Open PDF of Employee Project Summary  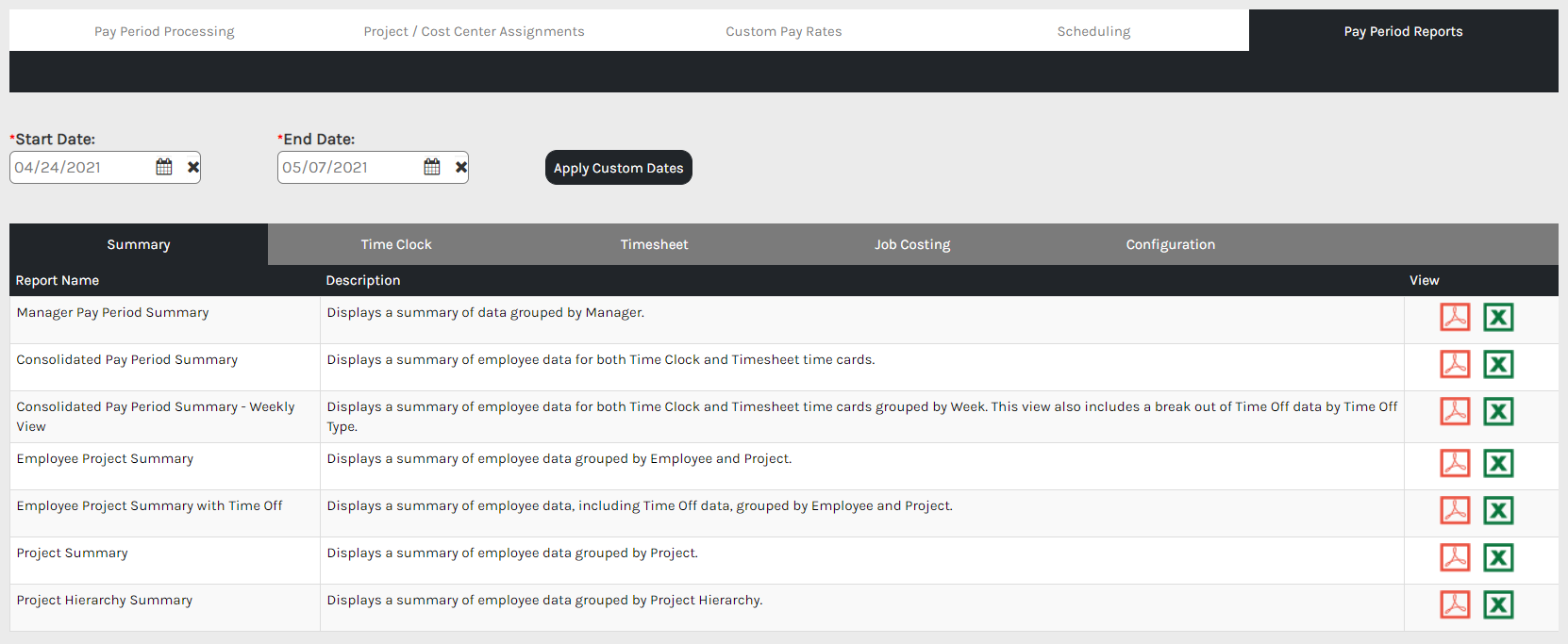pos(1455,463)
